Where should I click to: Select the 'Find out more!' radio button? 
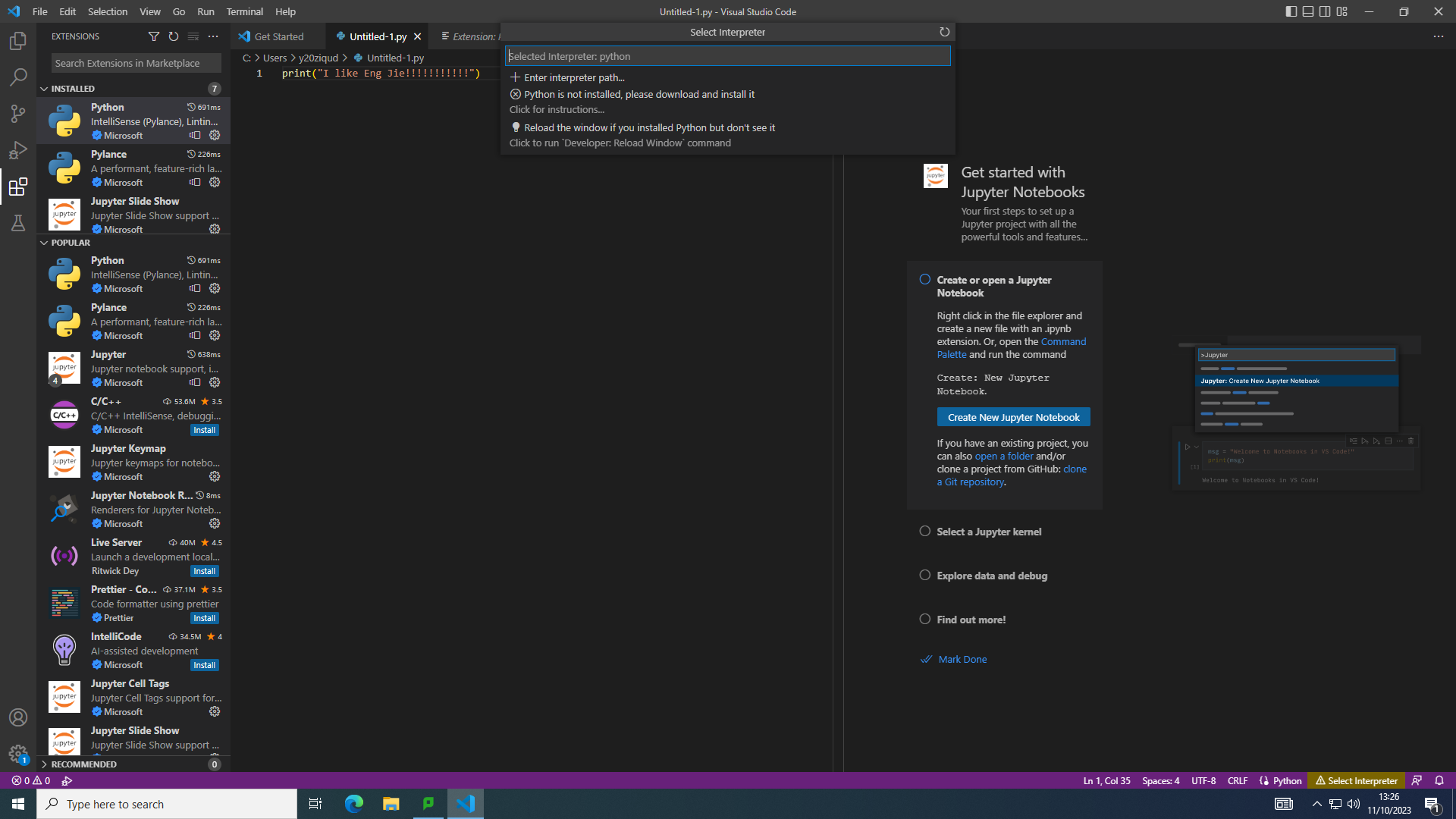(x=924, y=619)
